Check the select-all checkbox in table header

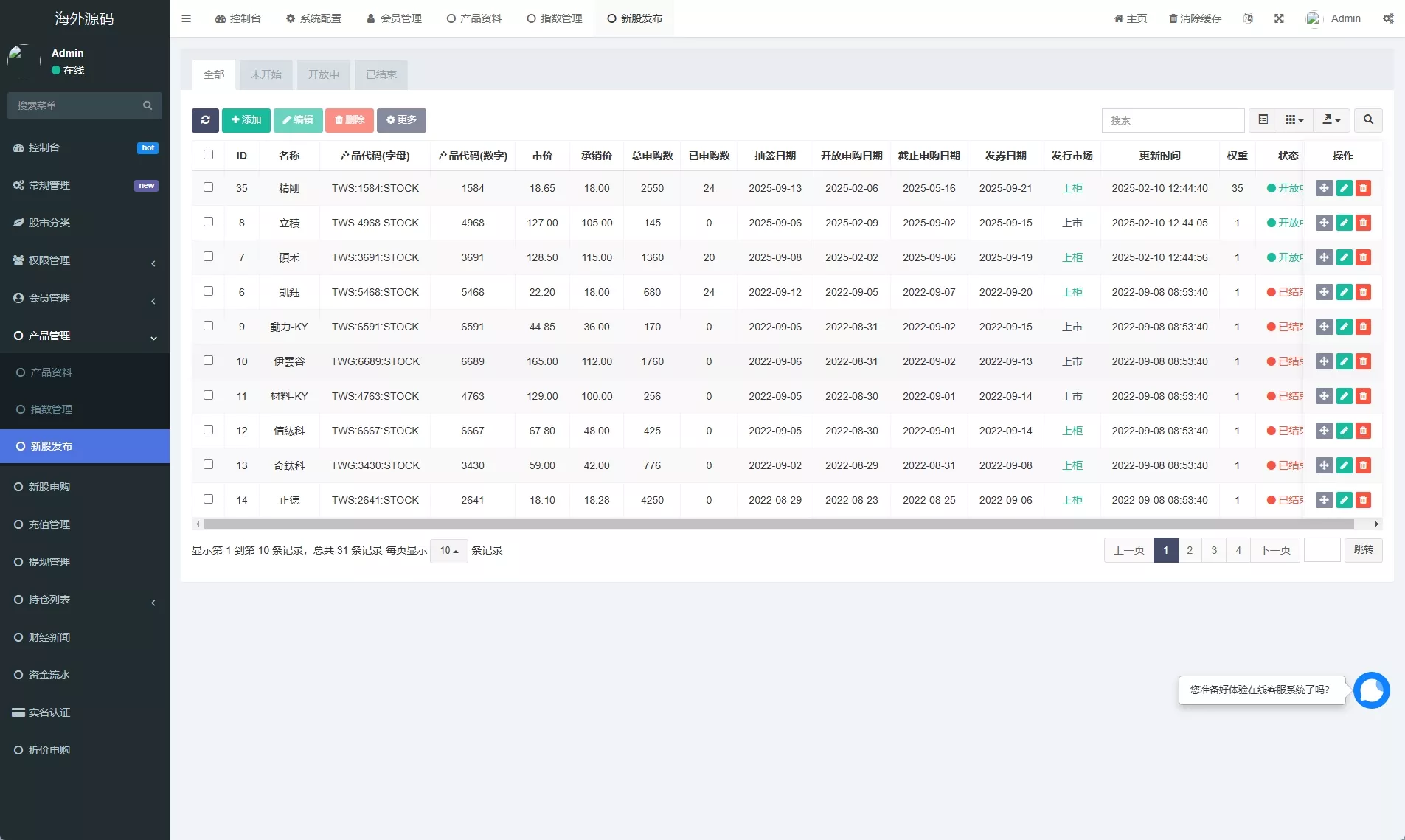tap(208, 155)
